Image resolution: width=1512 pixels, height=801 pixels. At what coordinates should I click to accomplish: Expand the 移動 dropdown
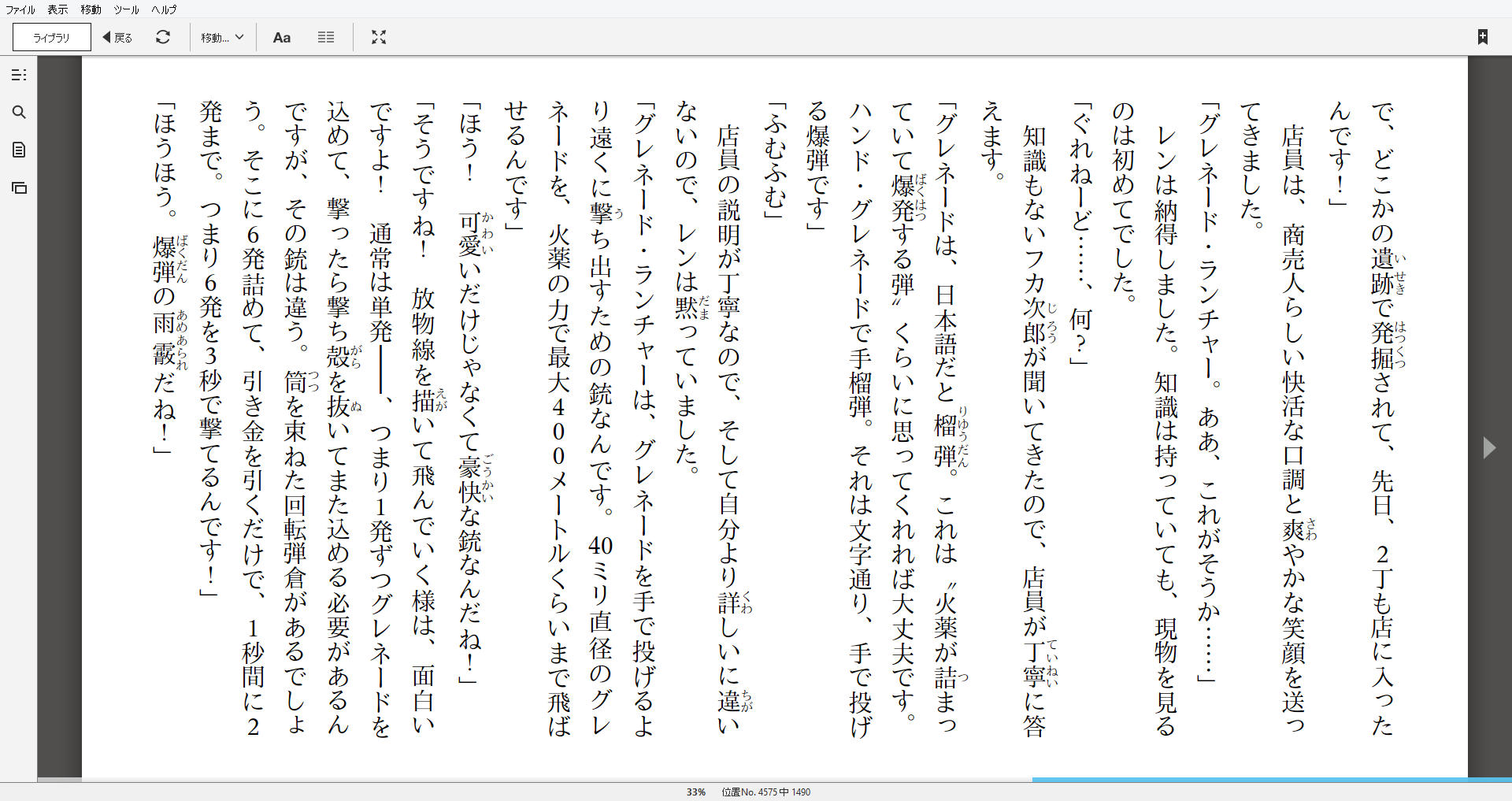coord(222,37)
